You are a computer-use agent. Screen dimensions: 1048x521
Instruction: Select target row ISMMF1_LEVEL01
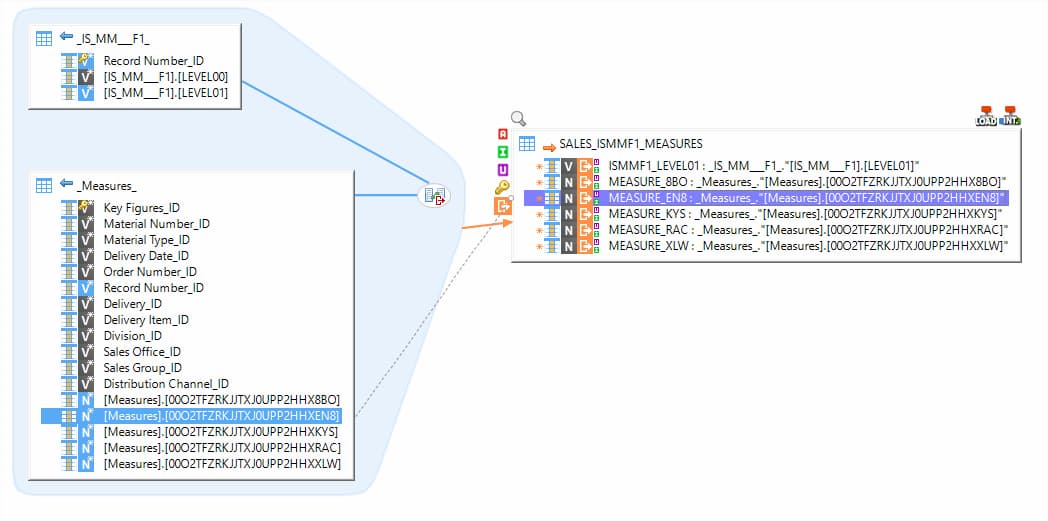click(765, 166)
